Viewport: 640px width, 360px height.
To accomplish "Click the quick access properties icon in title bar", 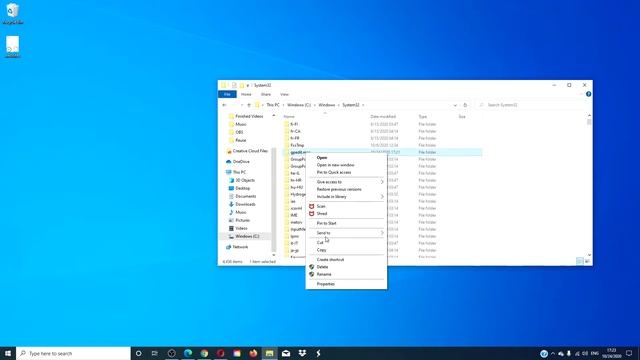I will (x=234, y=85).
